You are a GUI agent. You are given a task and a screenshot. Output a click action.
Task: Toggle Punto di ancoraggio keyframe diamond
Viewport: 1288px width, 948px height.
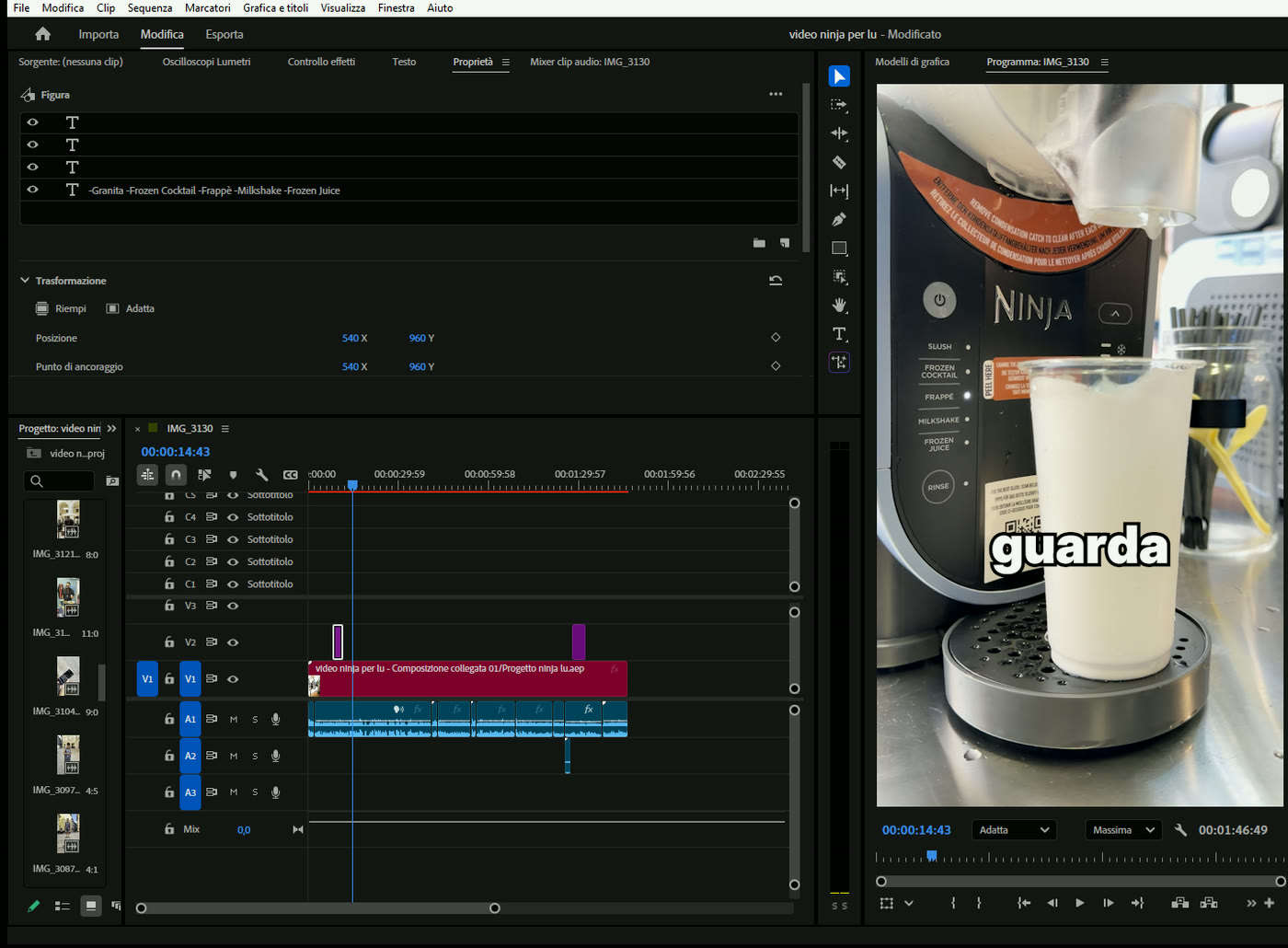coord(776,366)
